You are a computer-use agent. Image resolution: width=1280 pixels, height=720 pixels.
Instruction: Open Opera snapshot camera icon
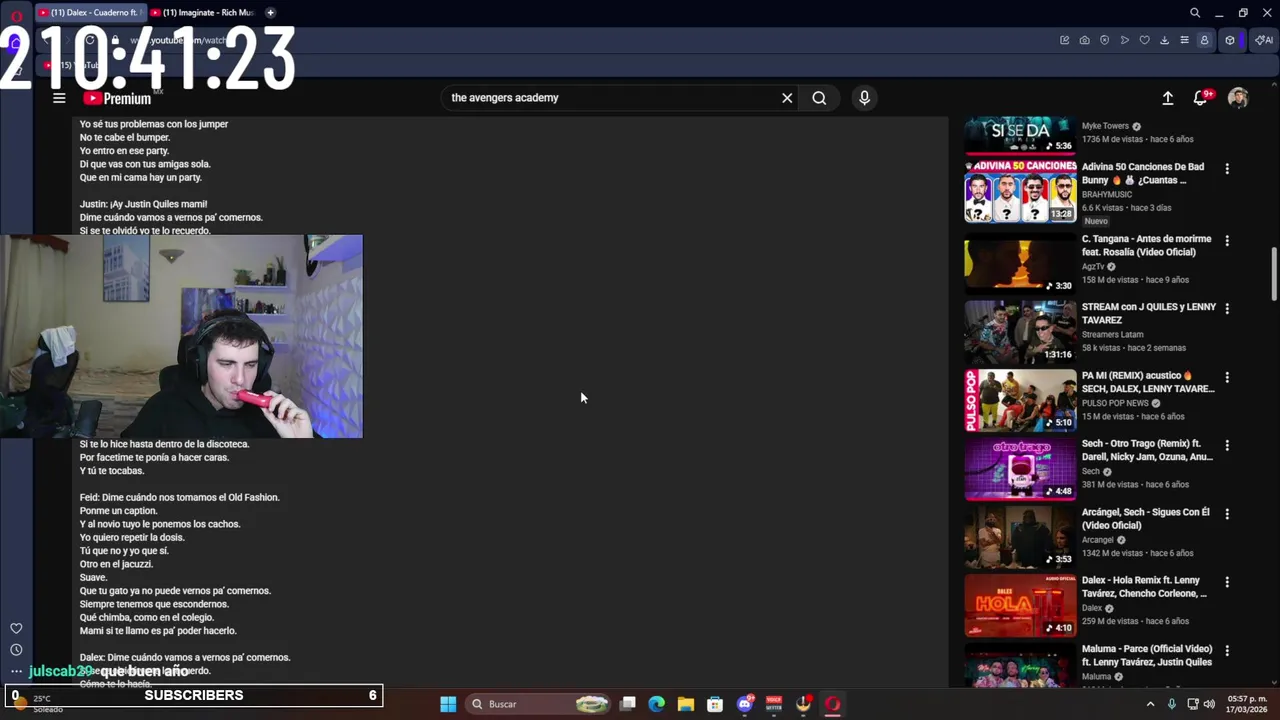coord(1084,40)
